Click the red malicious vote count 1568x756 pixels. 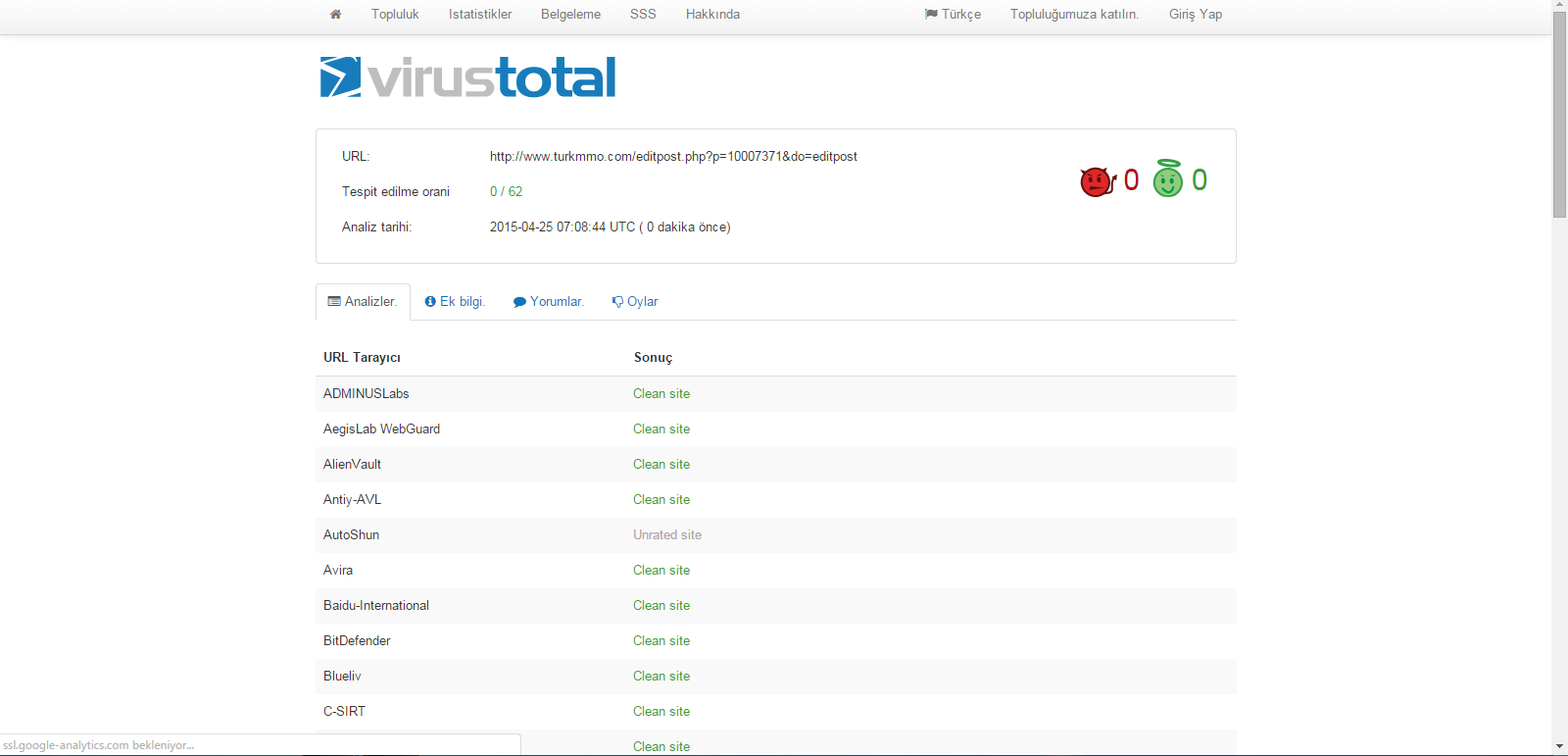tap(1131, 180)
